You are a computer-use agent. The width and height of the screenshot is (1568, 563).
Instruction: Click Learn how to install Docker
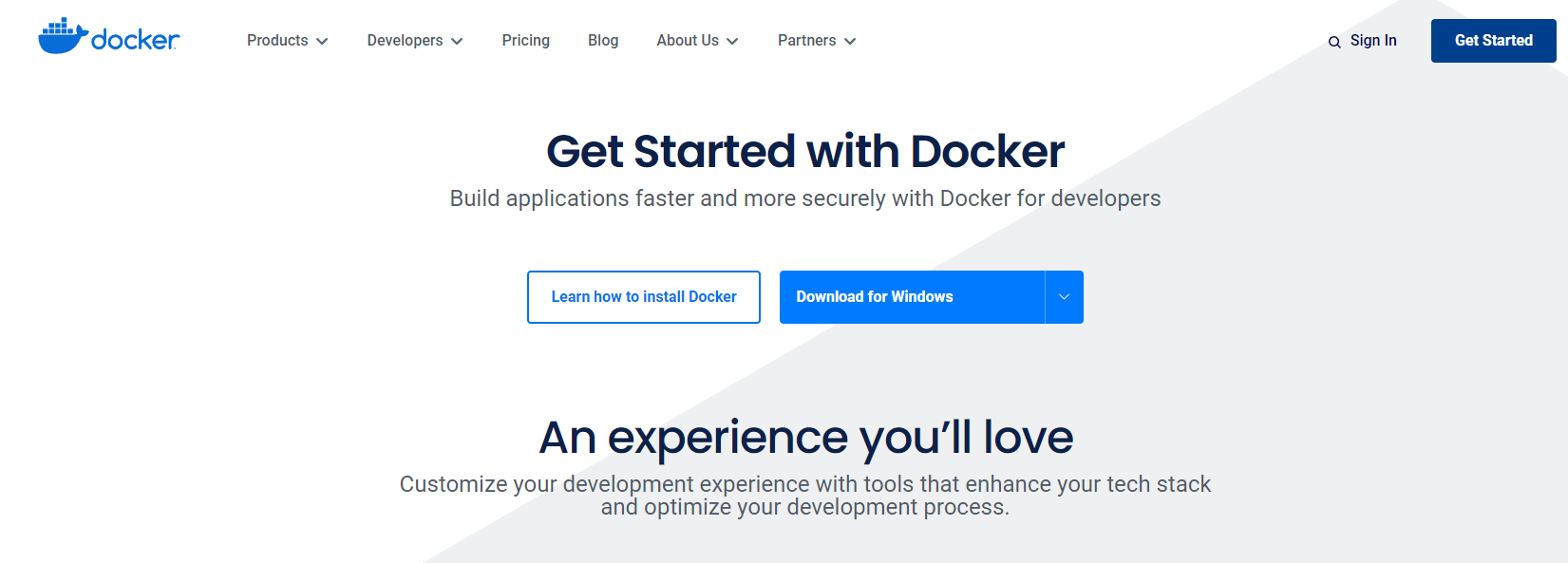coord(644,297)
